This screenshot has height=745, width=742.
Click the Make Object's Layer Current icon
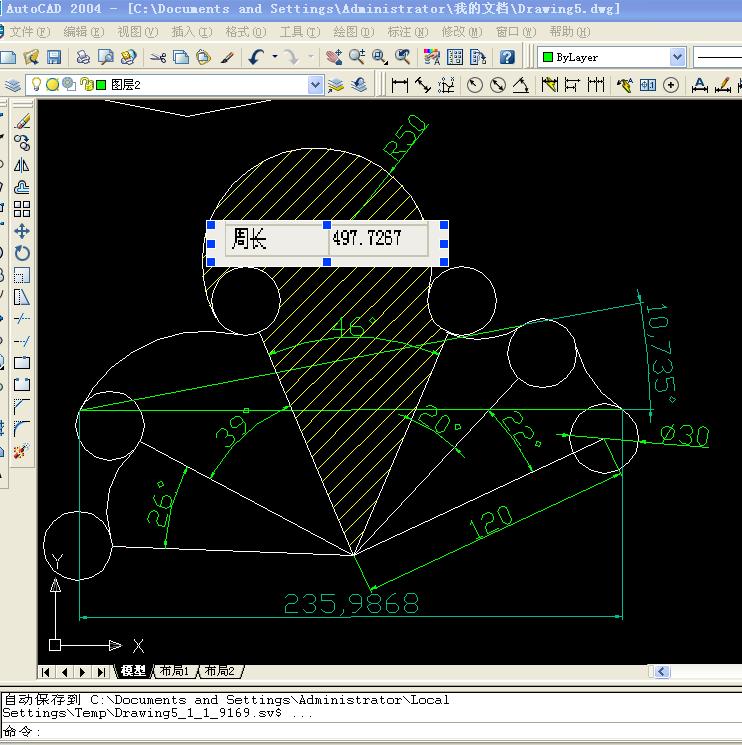click(336, 86)
